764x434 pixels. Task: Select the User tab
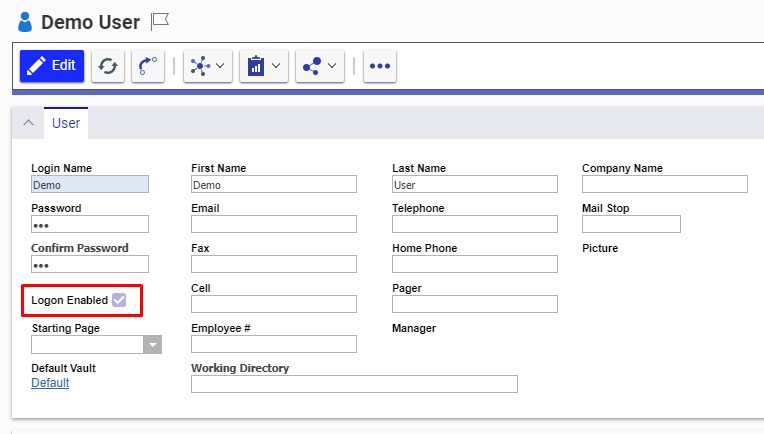click(66, 123)
